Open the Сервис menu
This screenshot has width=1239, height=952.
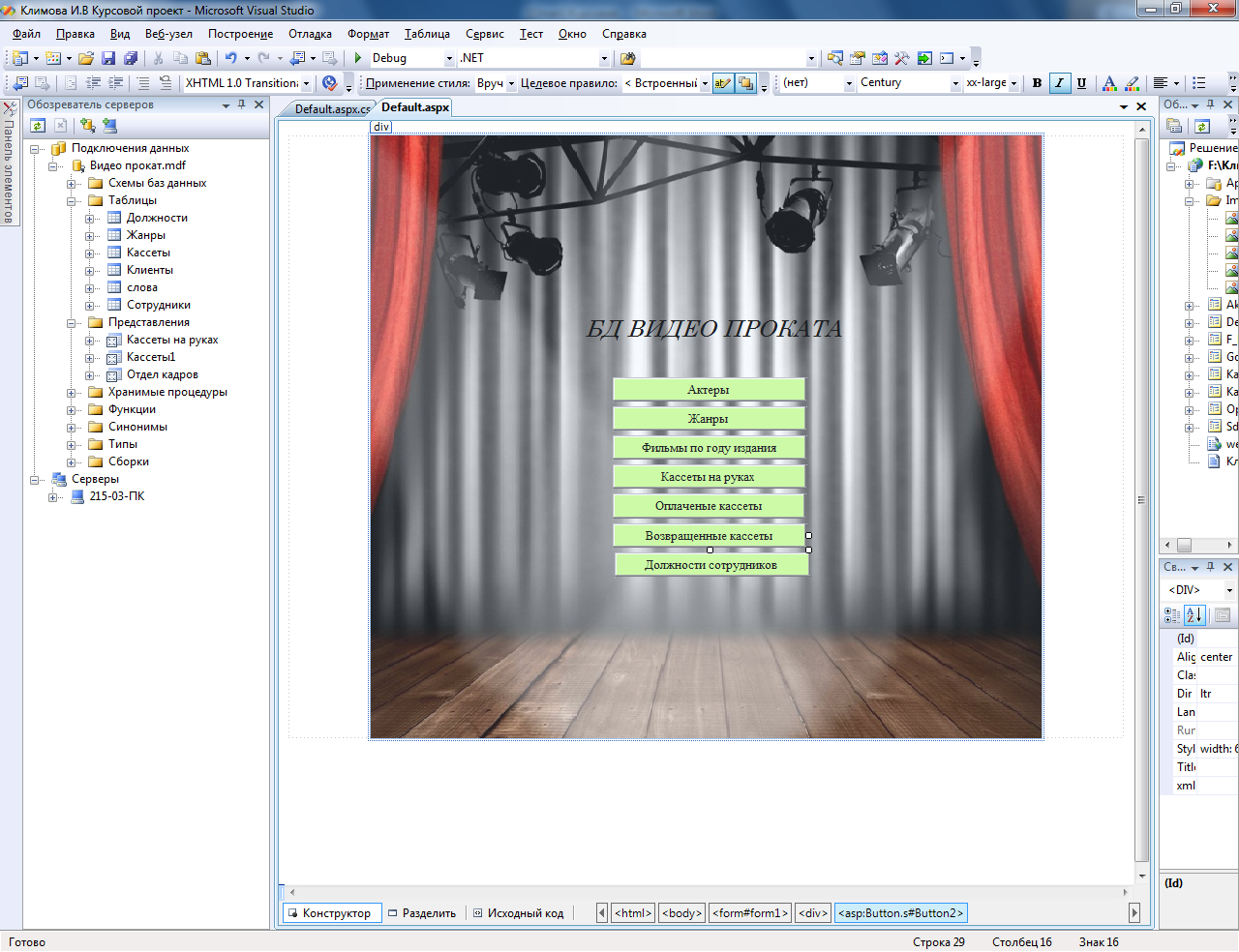484,34
